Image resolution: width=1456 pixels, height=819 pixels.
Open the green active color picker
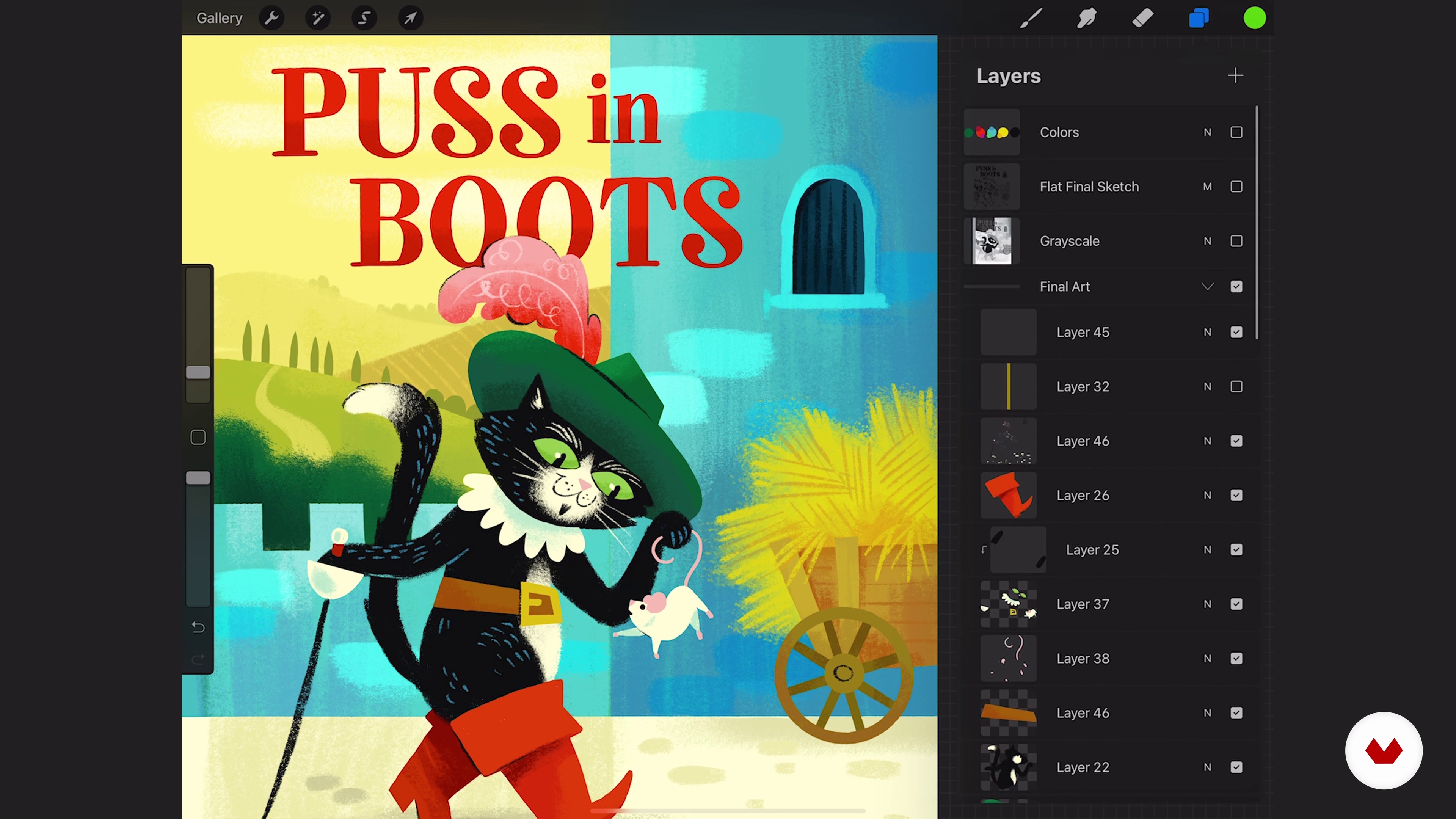click(x=1255, y=18)
